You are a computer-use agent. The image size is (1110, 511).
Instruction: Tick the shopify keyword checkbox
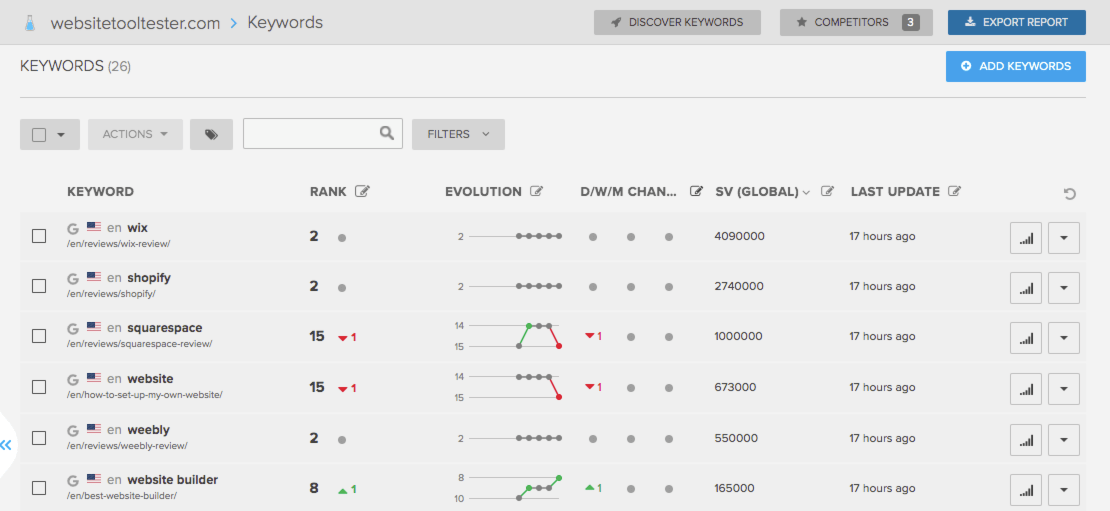pyautogui.click(x=39, y=286)
